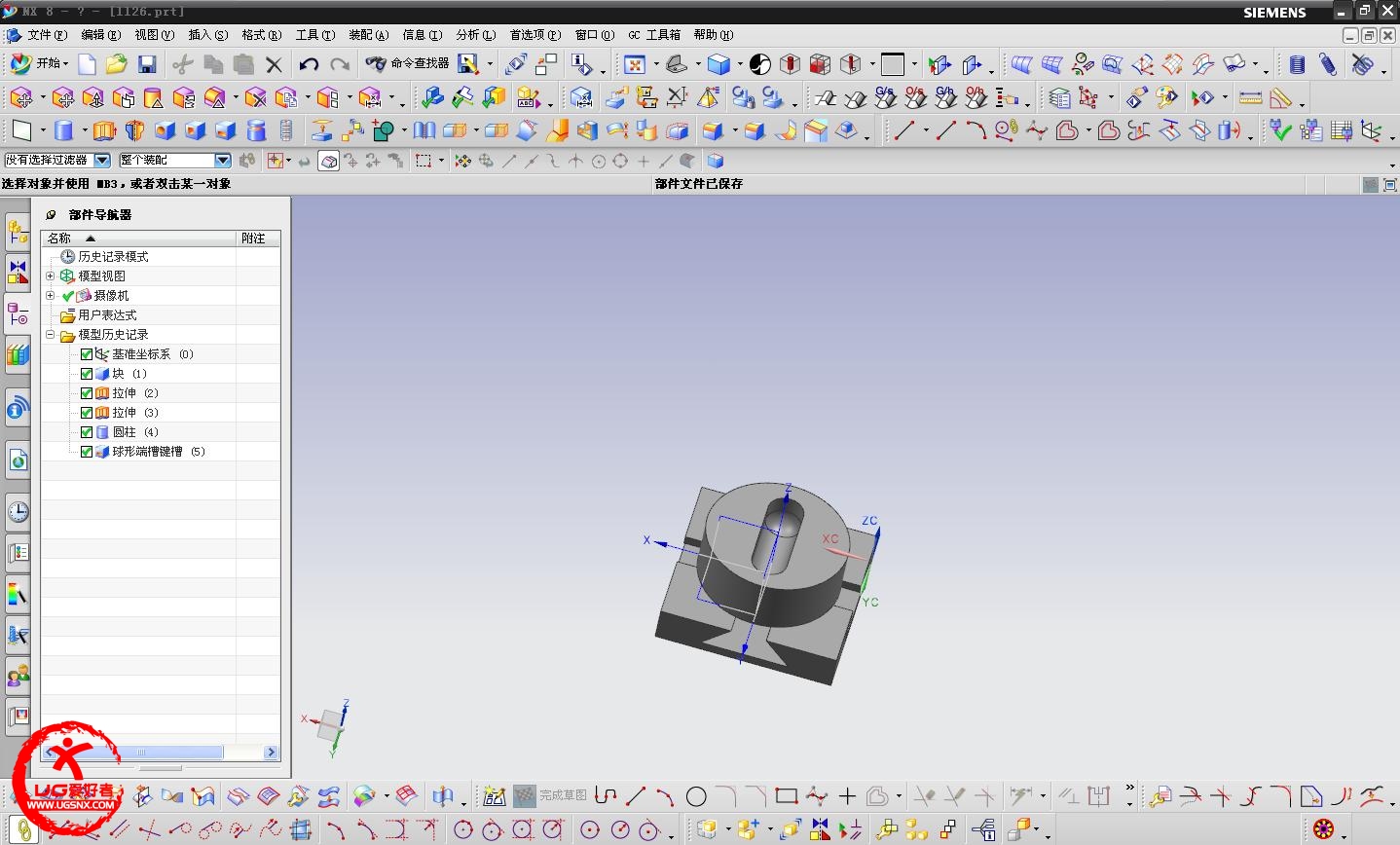Select the Hole feature tool
Image resolution: width=1400 pixels, height=845 pixels.
165,130
